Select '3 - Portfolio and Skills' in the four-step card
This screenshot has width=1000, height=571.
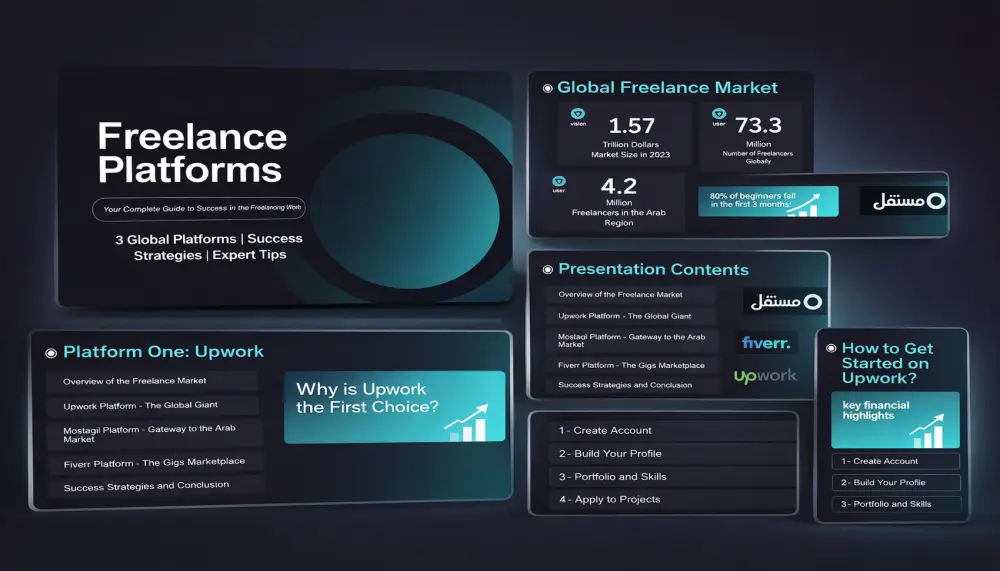pos(672,477)
